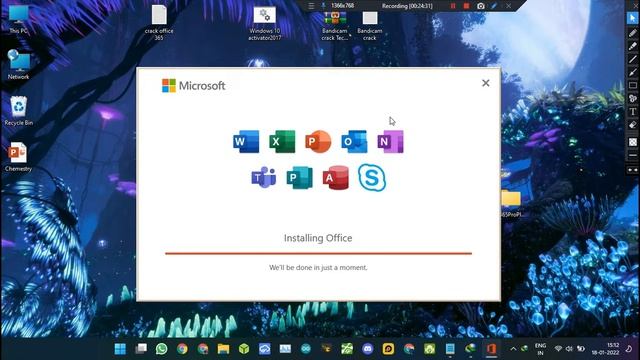640x360 pixels.
Task: Open File Explorer from the taskbar
Action: 223,349
